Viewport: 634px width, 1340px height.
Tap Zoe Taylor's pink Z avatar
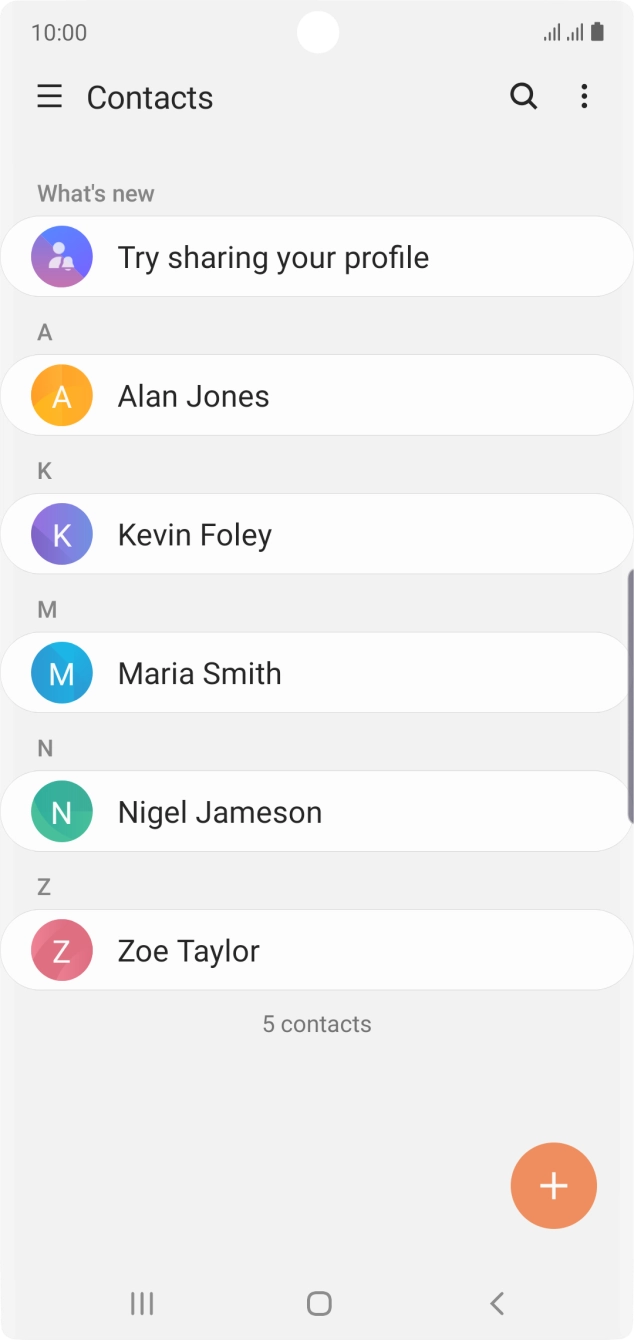(x=62, y=951)
